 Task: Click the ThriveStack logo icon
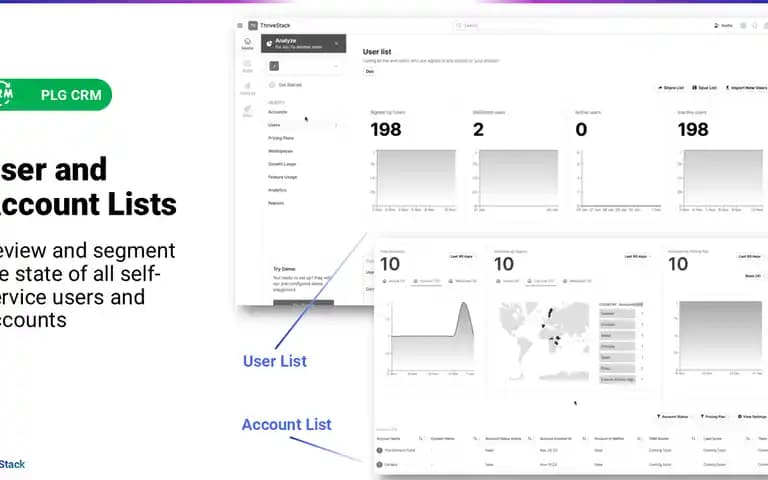pyautogui.click(x=253, y=25)
